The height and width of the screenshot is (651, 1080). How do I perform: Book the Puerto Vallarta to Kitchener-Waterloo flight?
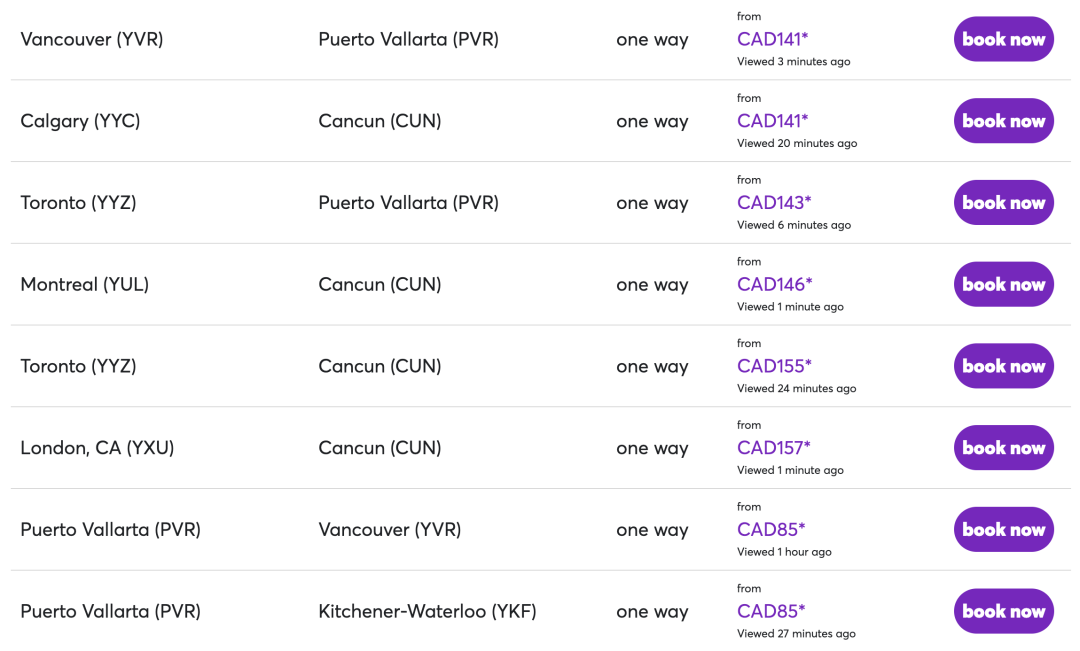point(1004,611)
